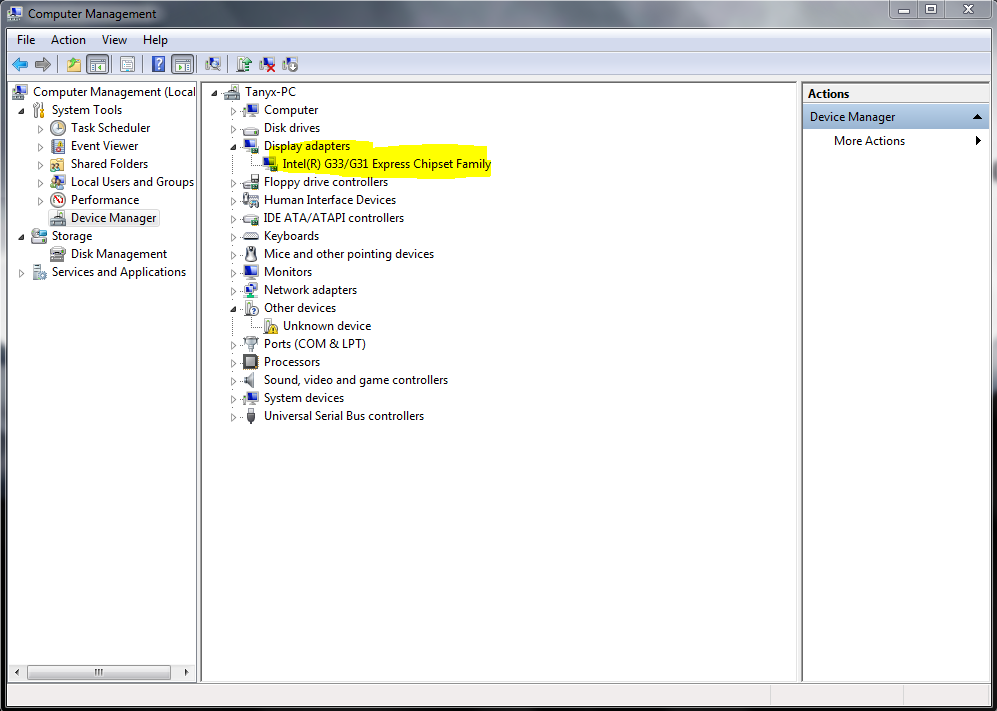Click the Properties toolbar icon
Screen dimensions: 997x711
point(127,64)
